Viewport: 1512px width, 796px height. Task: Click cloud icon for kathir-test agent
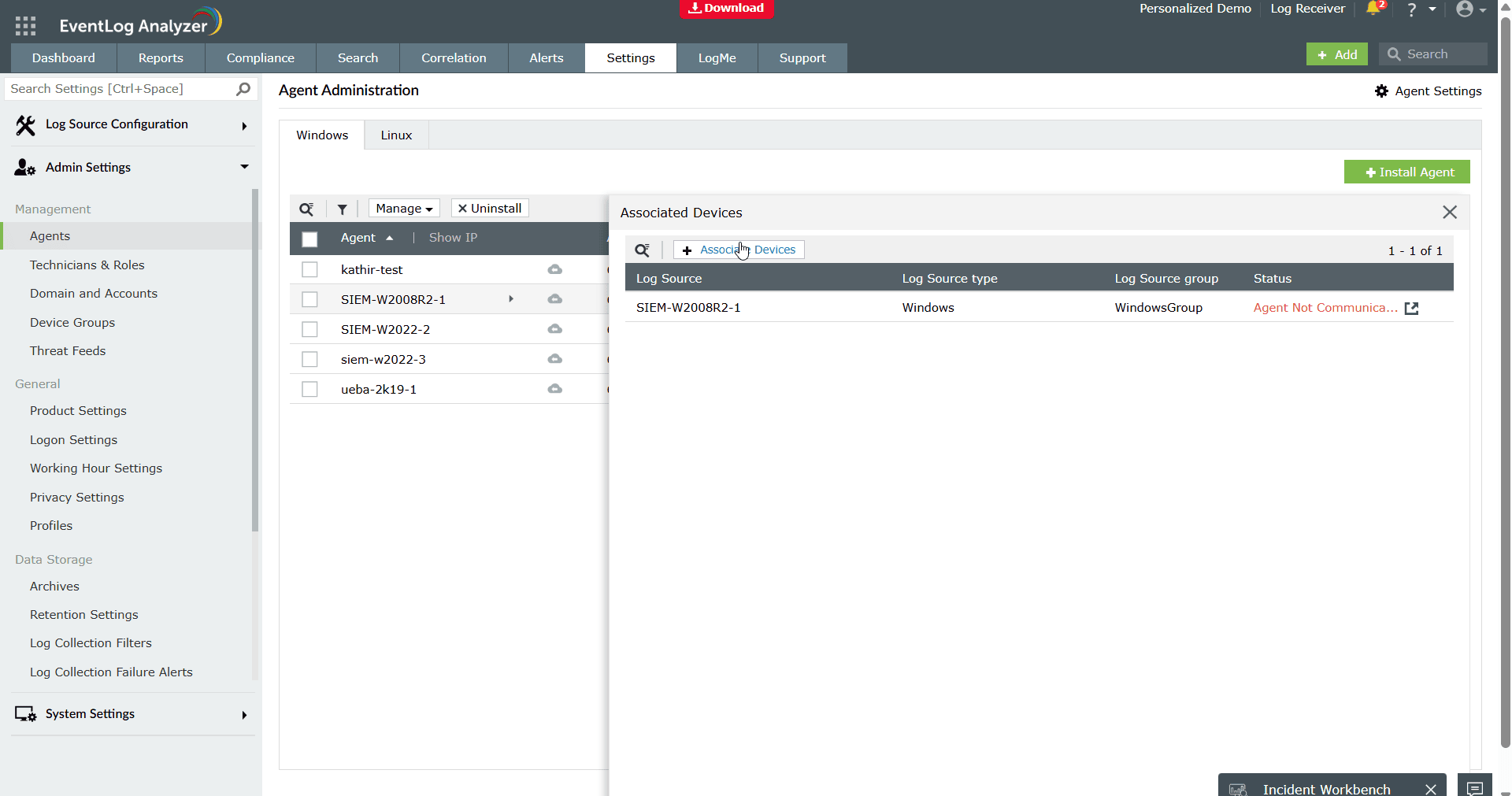coord(555,270)
